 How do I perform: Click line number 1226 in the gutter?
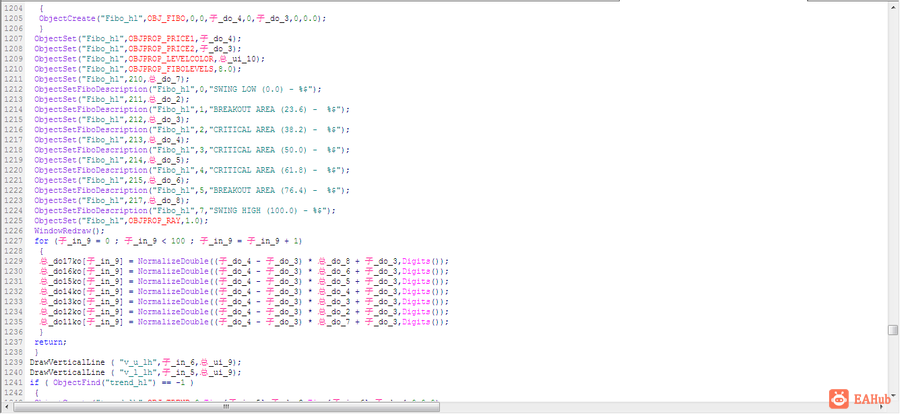click(11, 230)
